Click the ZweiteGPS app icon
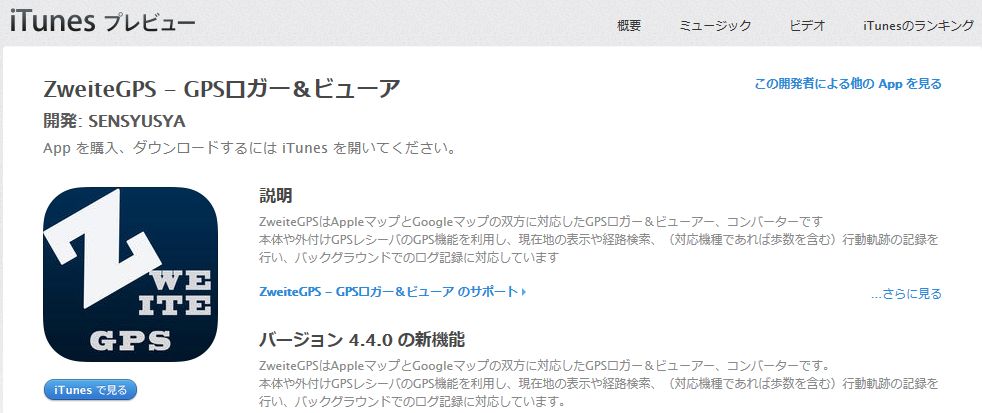Image resolution: width=982 pixels, height=413 pixels. (x=130, y=274)
